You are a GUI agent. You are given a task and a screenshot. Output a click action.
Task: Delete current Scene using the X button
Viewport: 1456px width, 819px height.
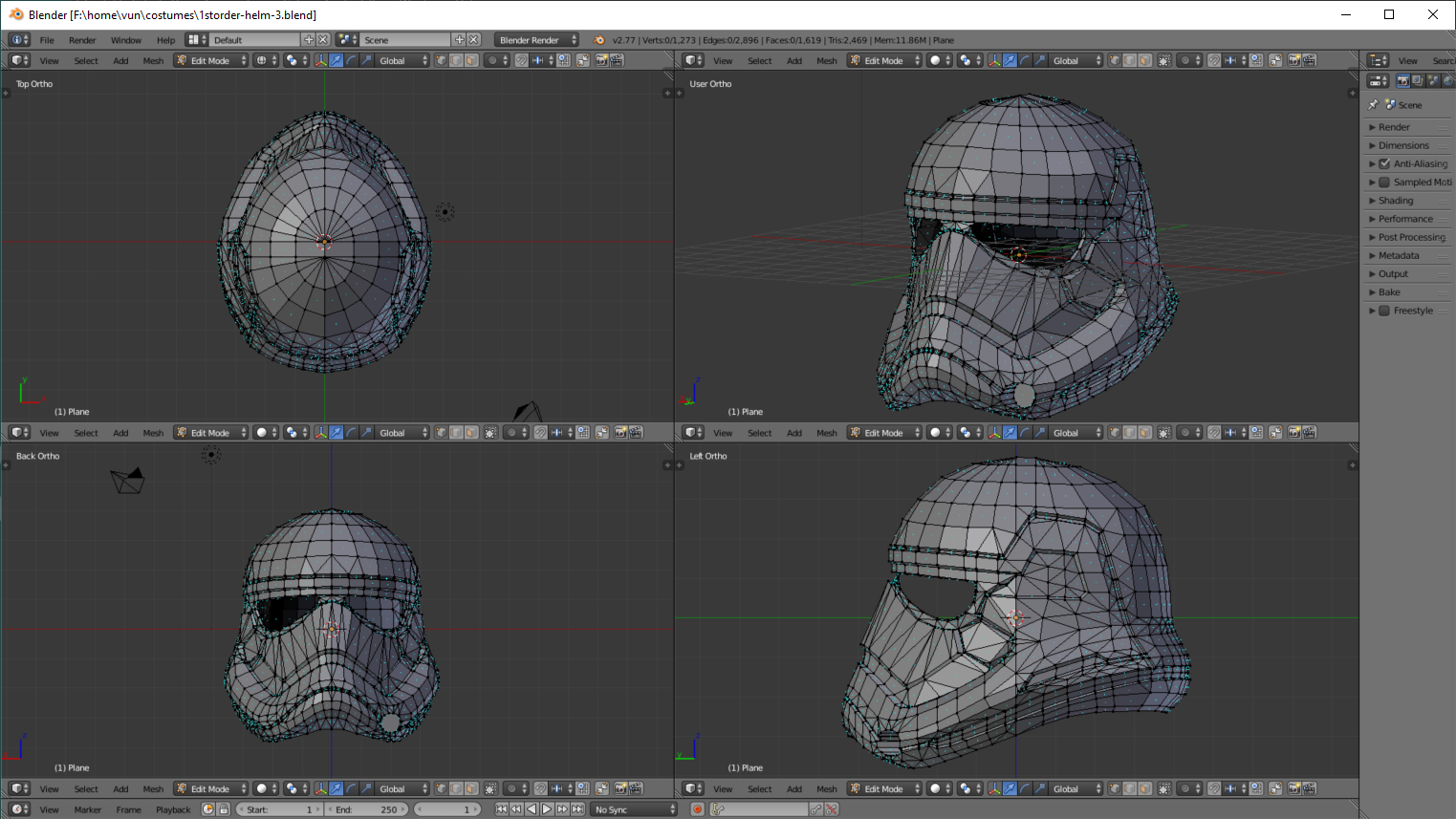(x=473, y=40)
